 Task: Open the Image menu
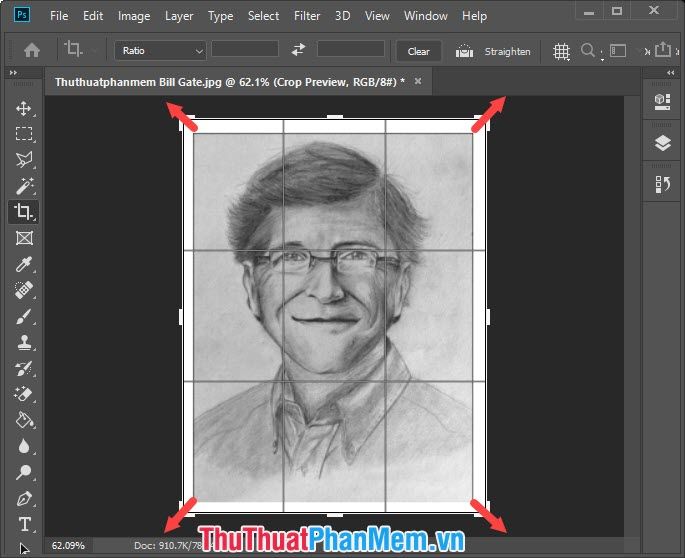134,16
